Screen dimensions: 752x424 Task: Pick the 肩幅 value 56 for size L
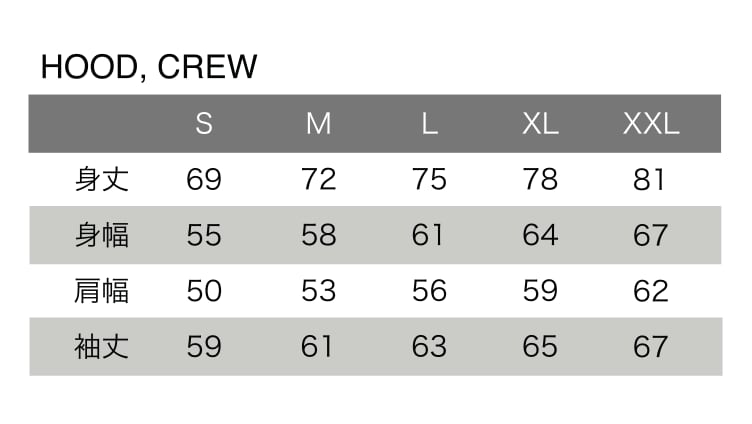[429, 291]
